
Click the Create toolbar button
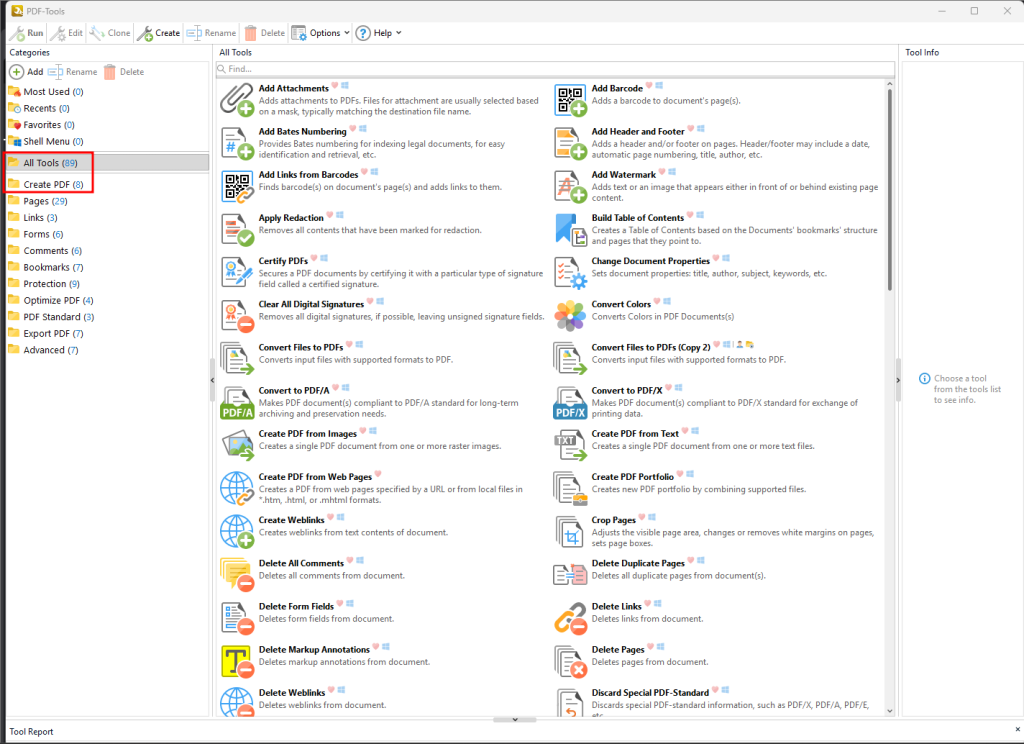(159, 33)
